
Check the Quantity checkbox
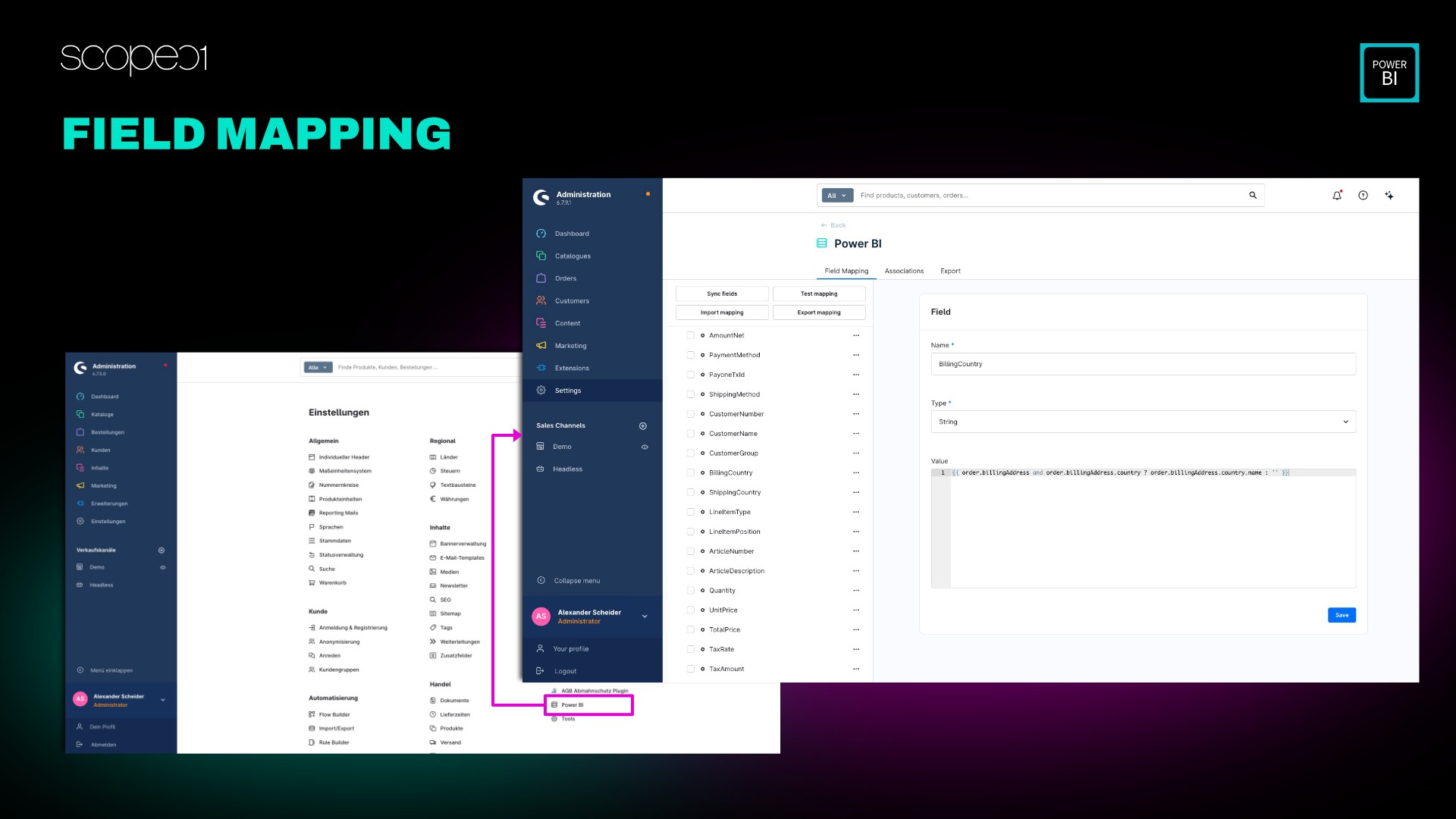pyautogui.click(x=691, y=591)
